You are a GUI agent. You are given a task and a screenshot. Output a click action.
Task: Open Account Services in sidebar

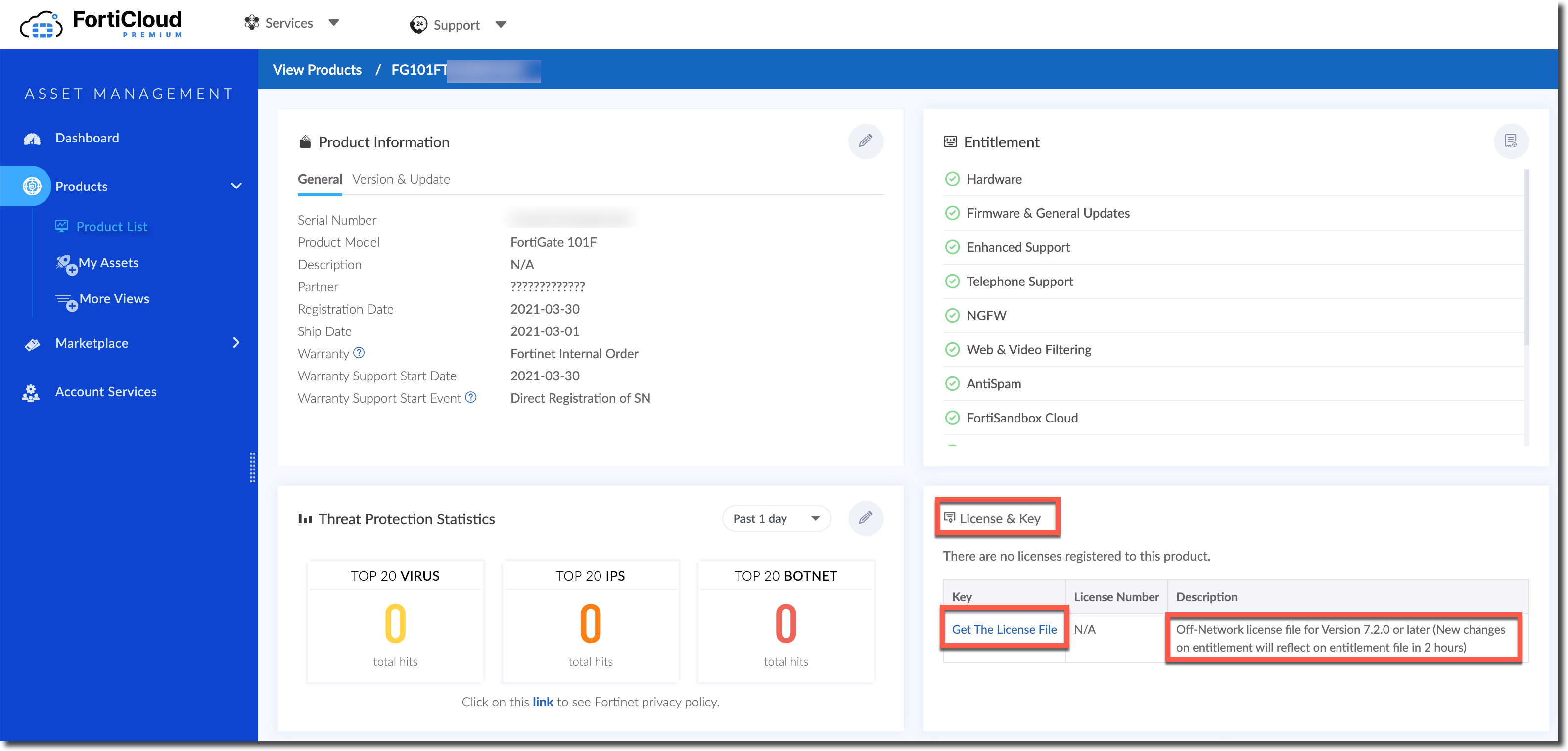coord(105,392)
